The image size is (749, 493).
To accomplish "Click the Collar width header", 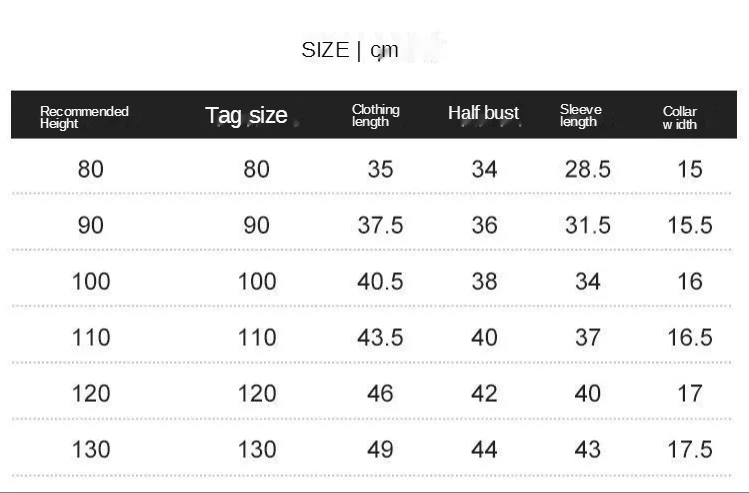I will pos(680,117).
